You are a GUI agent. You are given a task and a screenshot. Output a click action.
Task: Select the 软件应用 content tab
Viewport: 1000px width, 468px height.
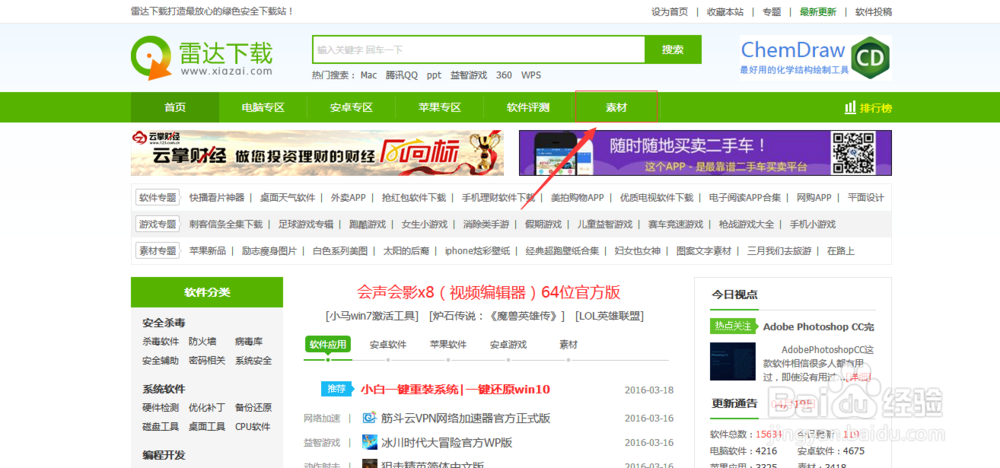(x=328, y=345)
